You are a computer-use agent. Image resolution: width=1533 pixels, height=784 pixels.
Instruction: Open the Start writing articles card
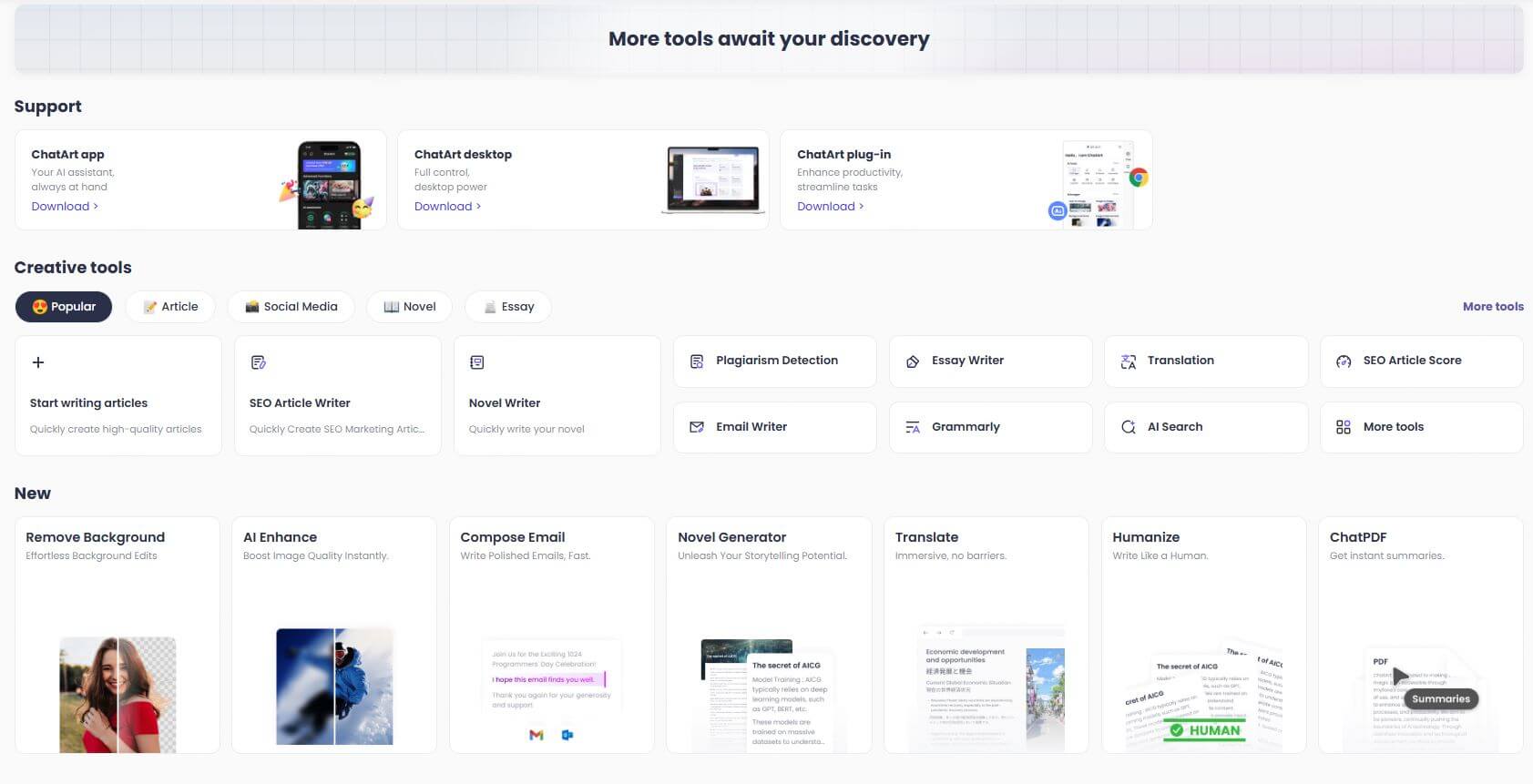118,395
